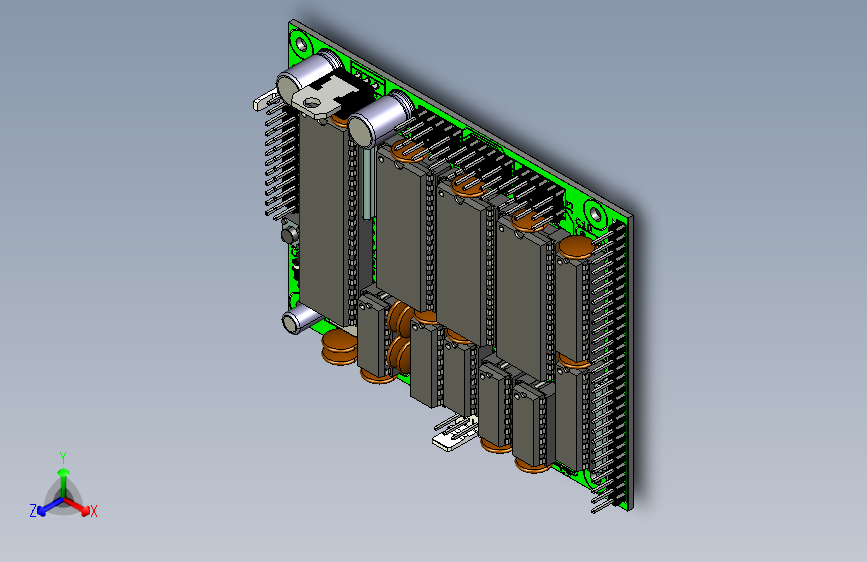Select the white tab terminal at upper left
Viewport: 867px width, 562px height.
[267, 101]
